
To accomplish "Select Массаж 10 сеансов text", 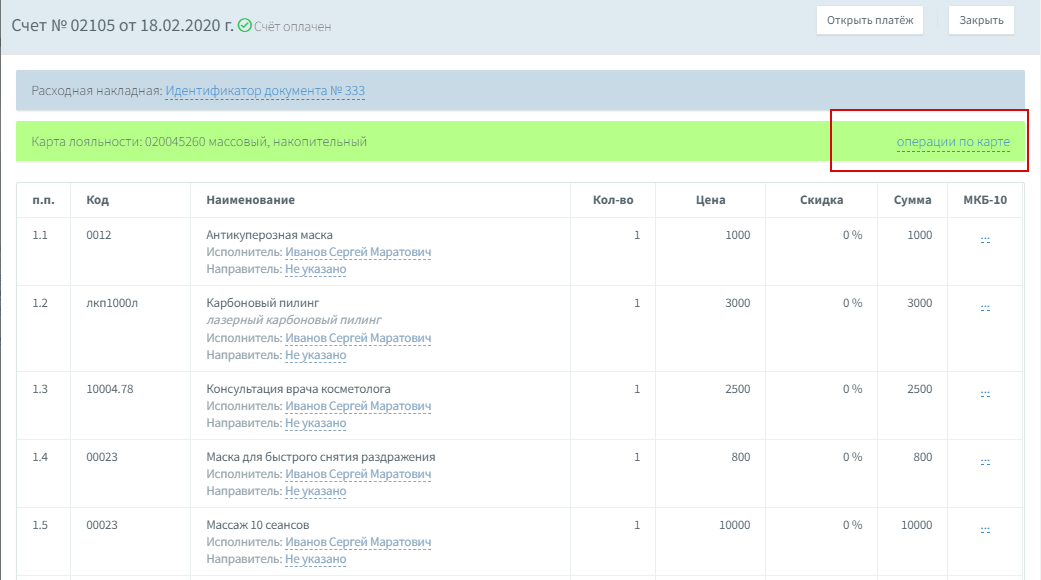I will pyautogui.click(x=258, y=525).
